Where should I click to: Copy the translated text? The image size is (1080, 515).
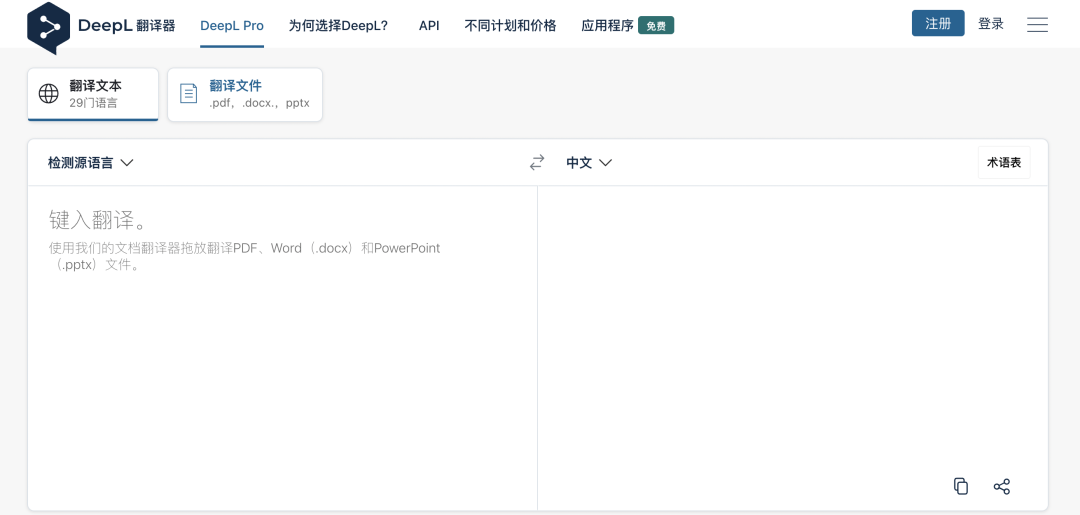961,486
